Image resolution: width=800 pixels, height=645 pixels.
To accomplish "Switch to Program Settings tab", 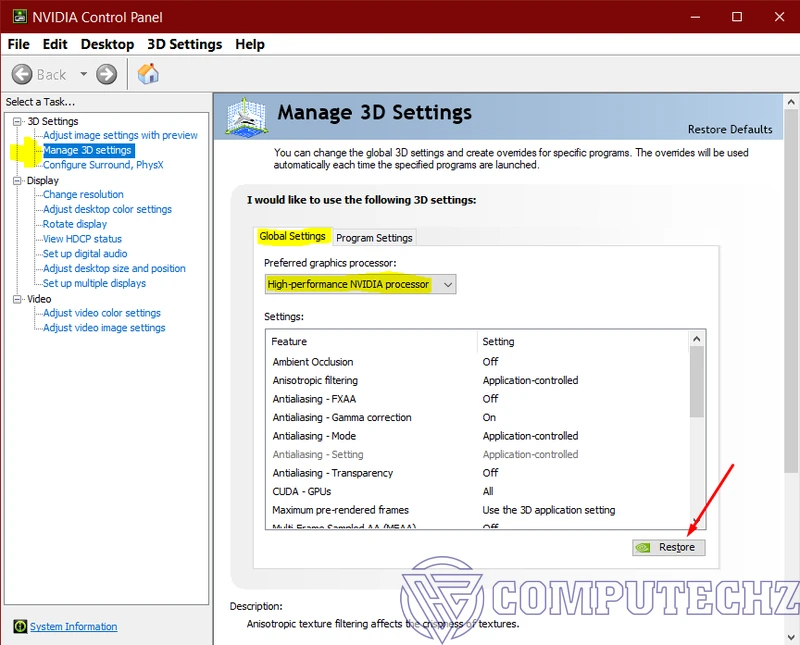I will coord(374,238).
